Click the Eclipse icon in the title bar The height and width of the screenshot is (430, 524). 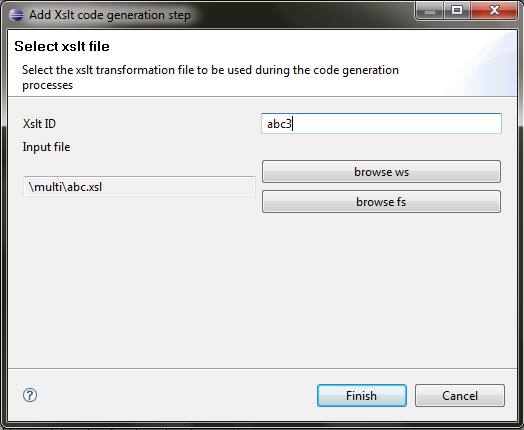[15, 15]
